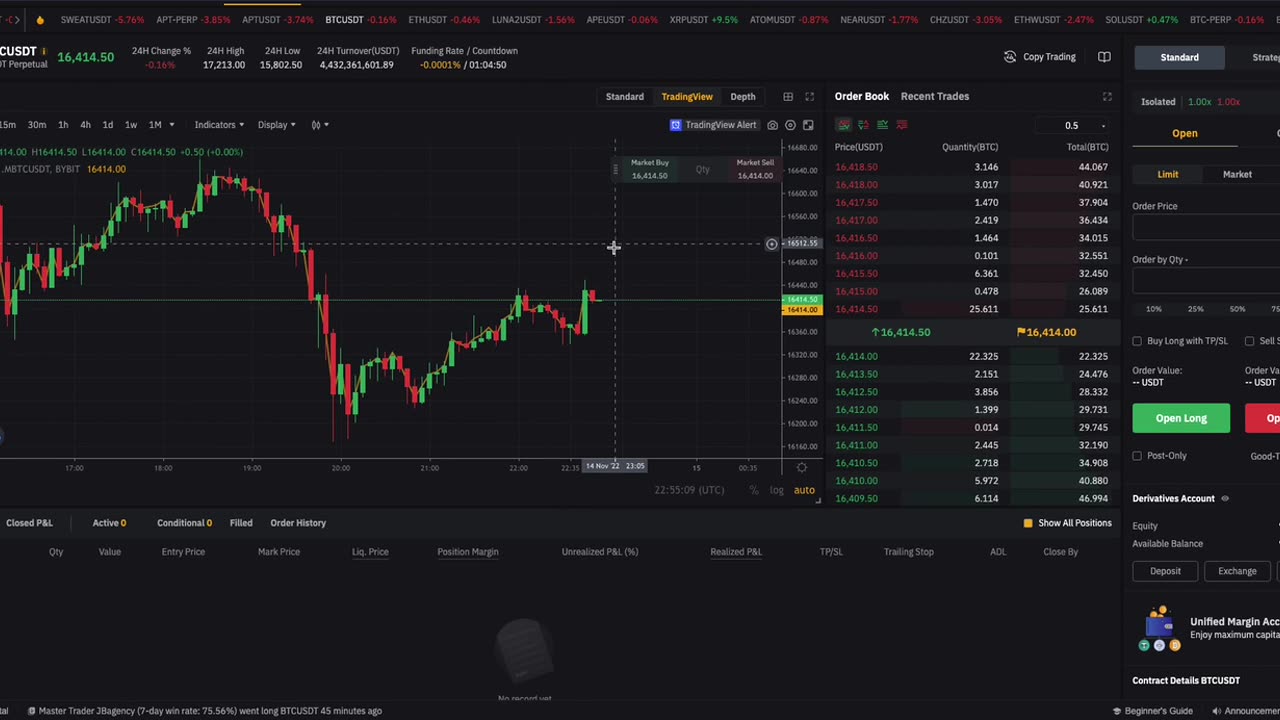The width and height of the screenshot is (1280, 720).
Task: Select the Market order type tab
Action: pos(1237,174)
